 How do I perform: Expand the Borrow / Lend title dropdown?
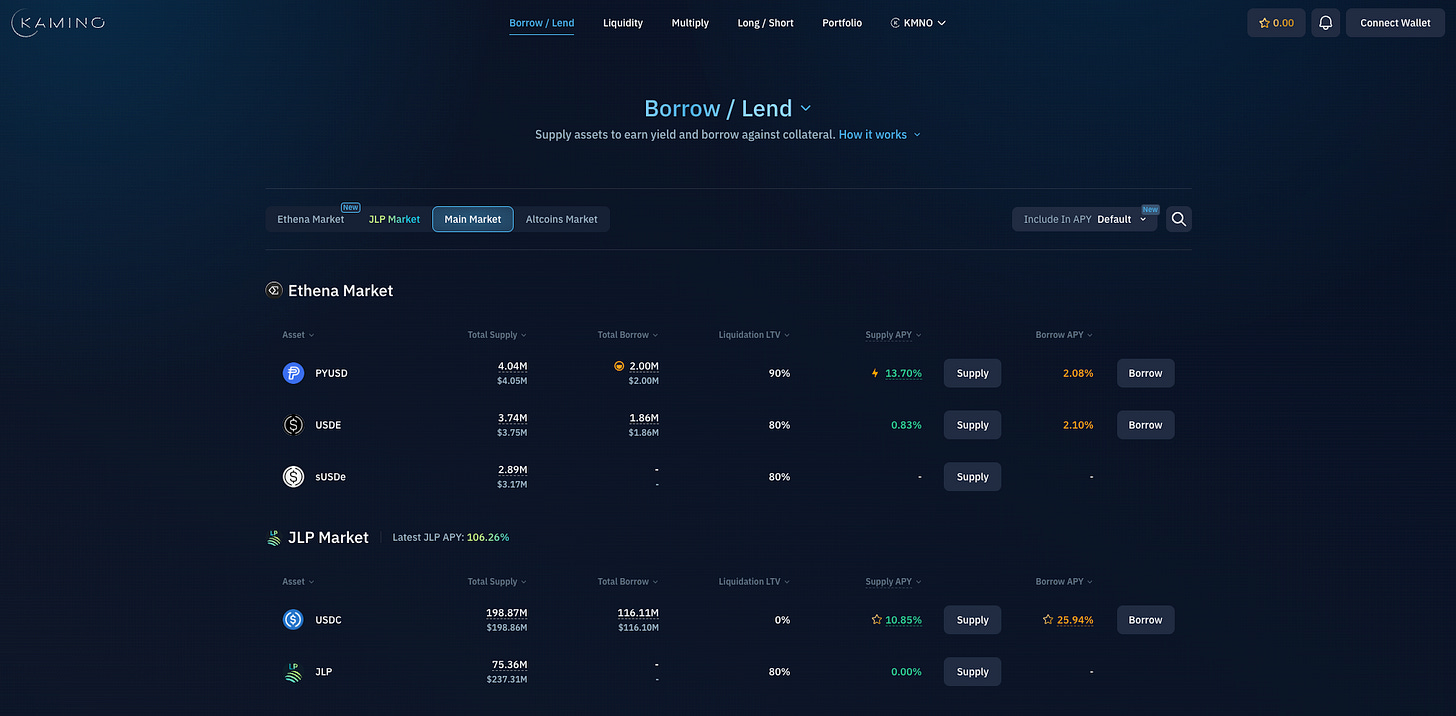[x=806, y=108]
